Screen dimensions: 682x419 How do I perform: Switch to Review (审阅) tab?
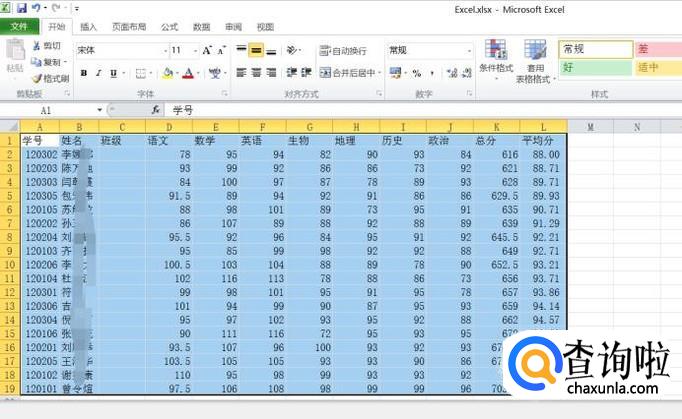[234, 27]
